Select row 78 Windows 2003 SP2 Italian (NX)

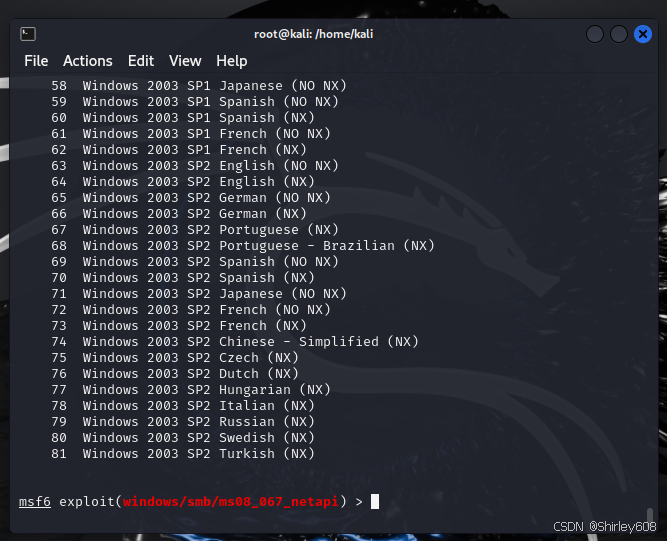(183, 406)
